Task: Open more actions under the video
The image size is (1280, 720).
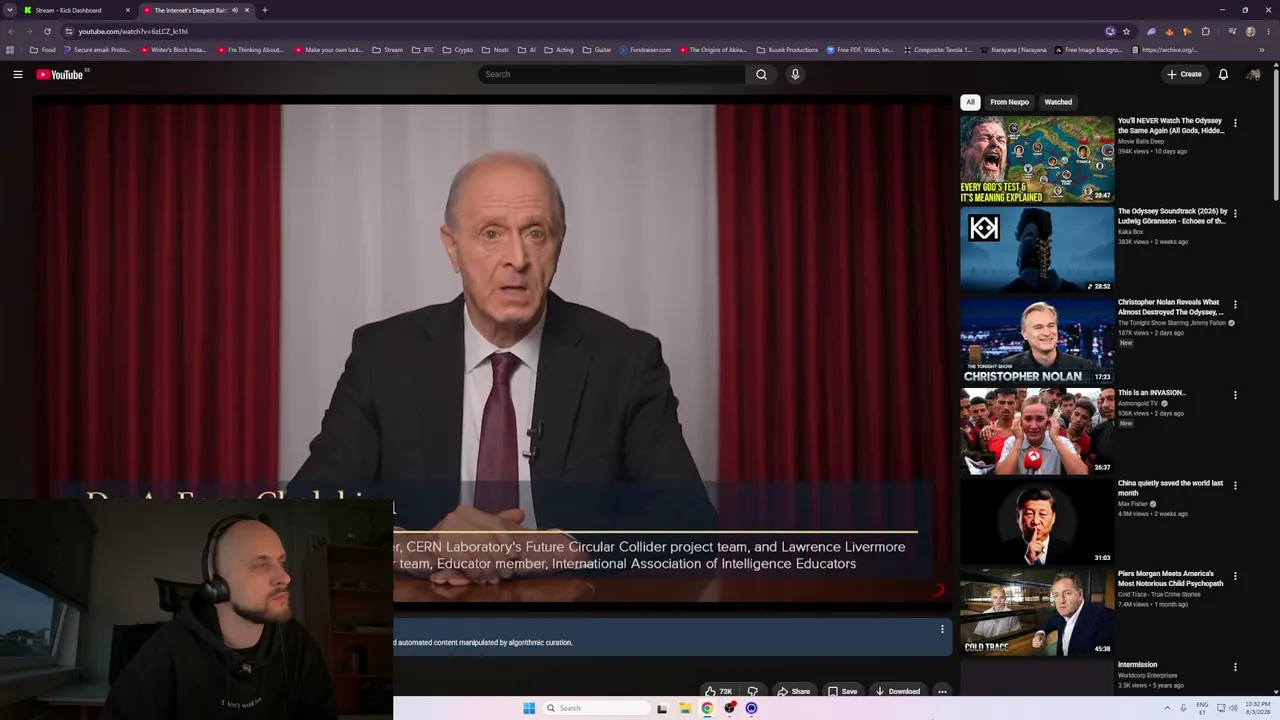Action: tap(942, 691)
